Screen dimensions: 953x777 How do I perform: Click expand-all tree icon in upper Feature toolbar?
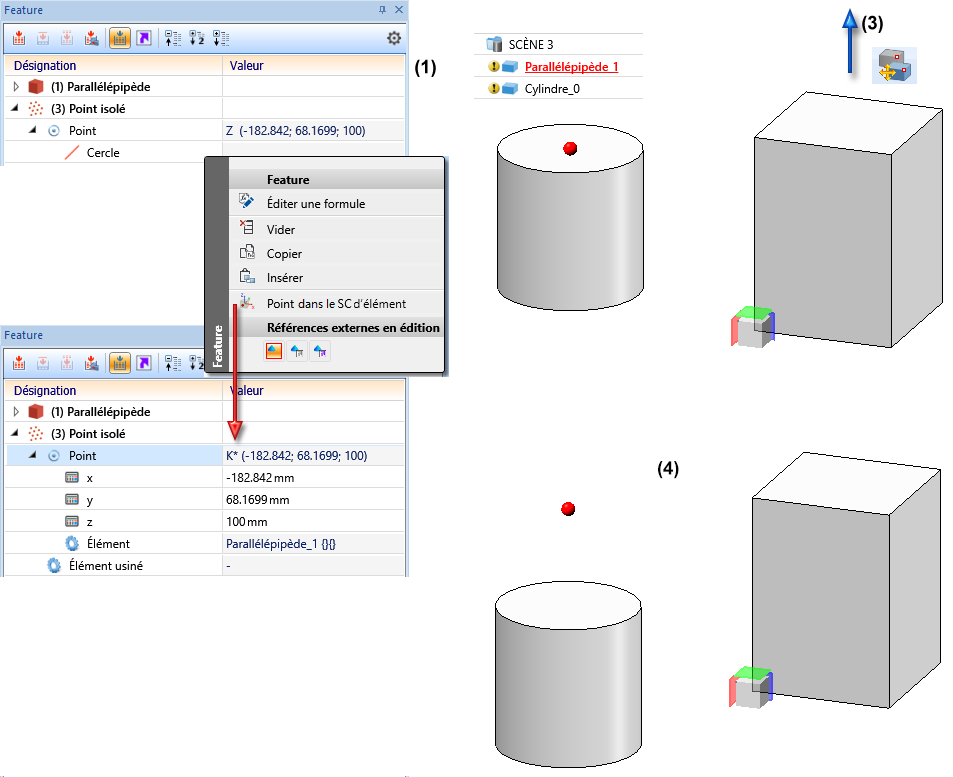click(221, 38)
